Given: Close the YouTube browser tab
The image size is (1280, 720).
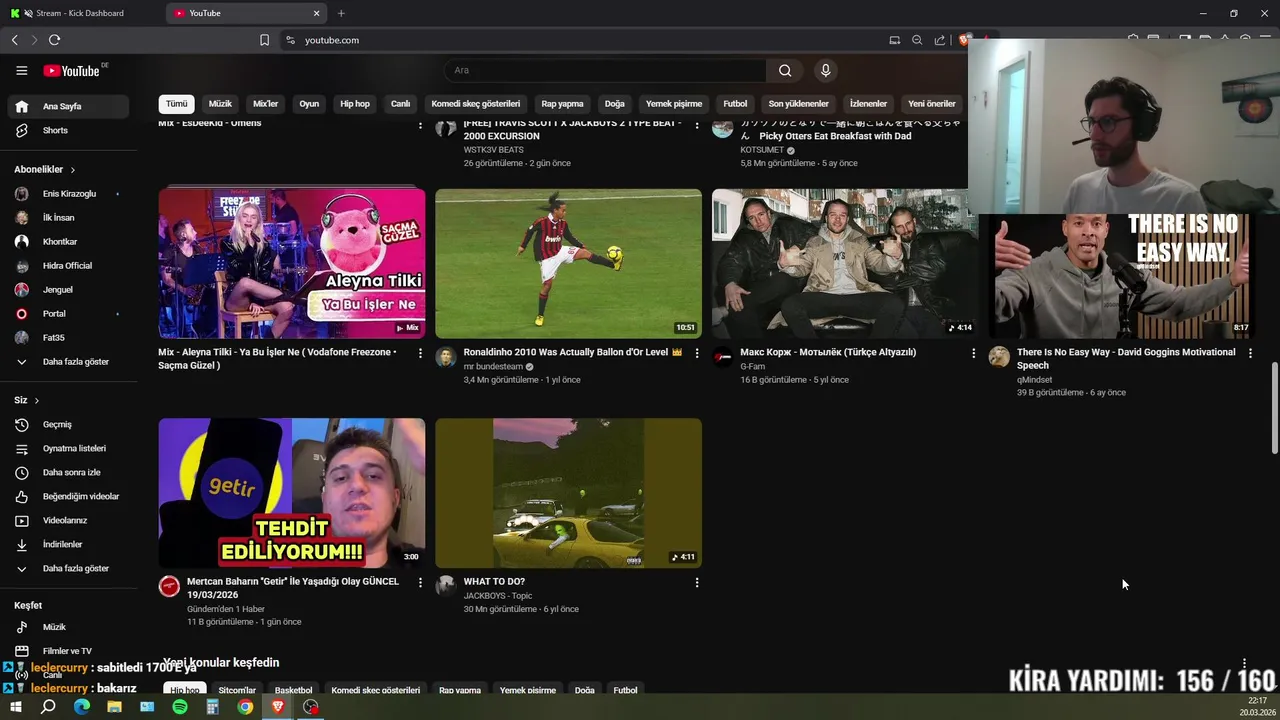Looking at the screenshot, I should click(317, 13).
